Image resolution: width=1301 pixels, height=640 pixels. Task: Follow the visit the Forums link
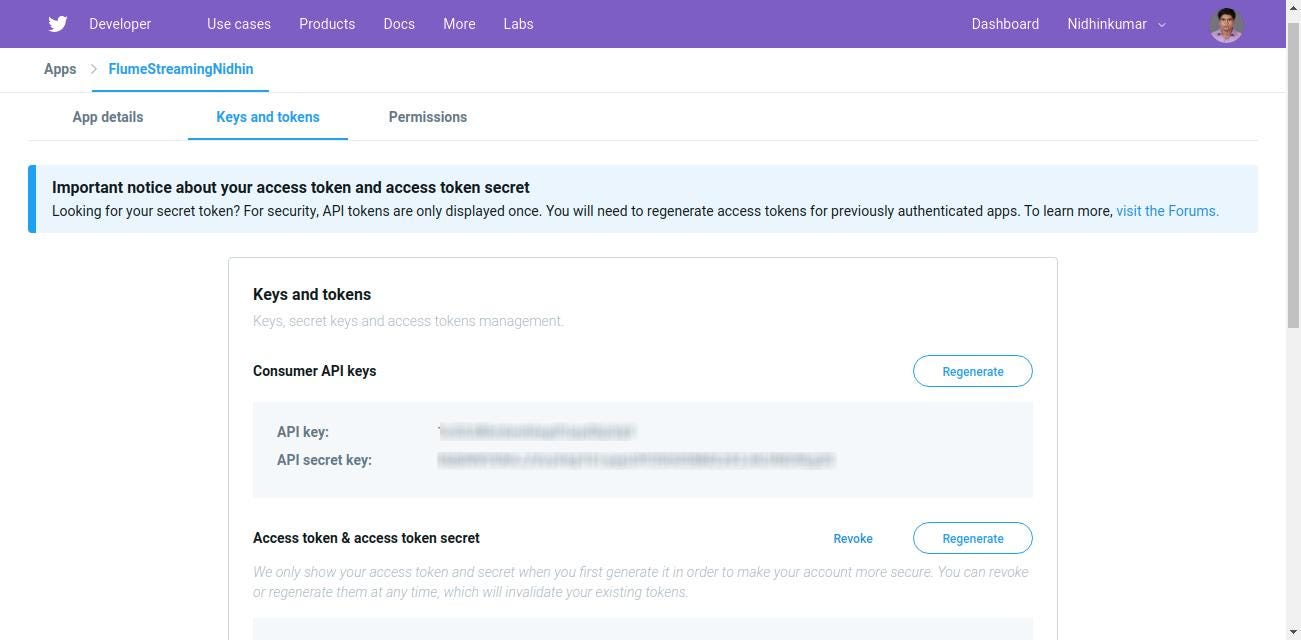pos(1167,211)
